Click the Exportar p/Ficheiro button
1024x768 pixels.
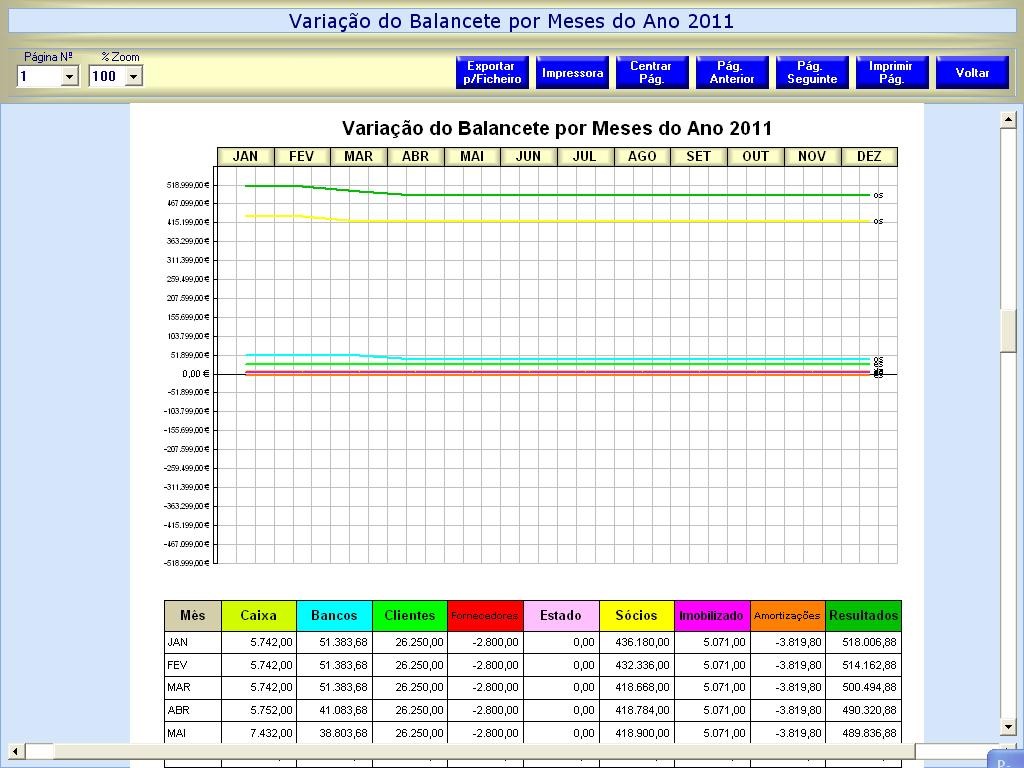[492, 73]
